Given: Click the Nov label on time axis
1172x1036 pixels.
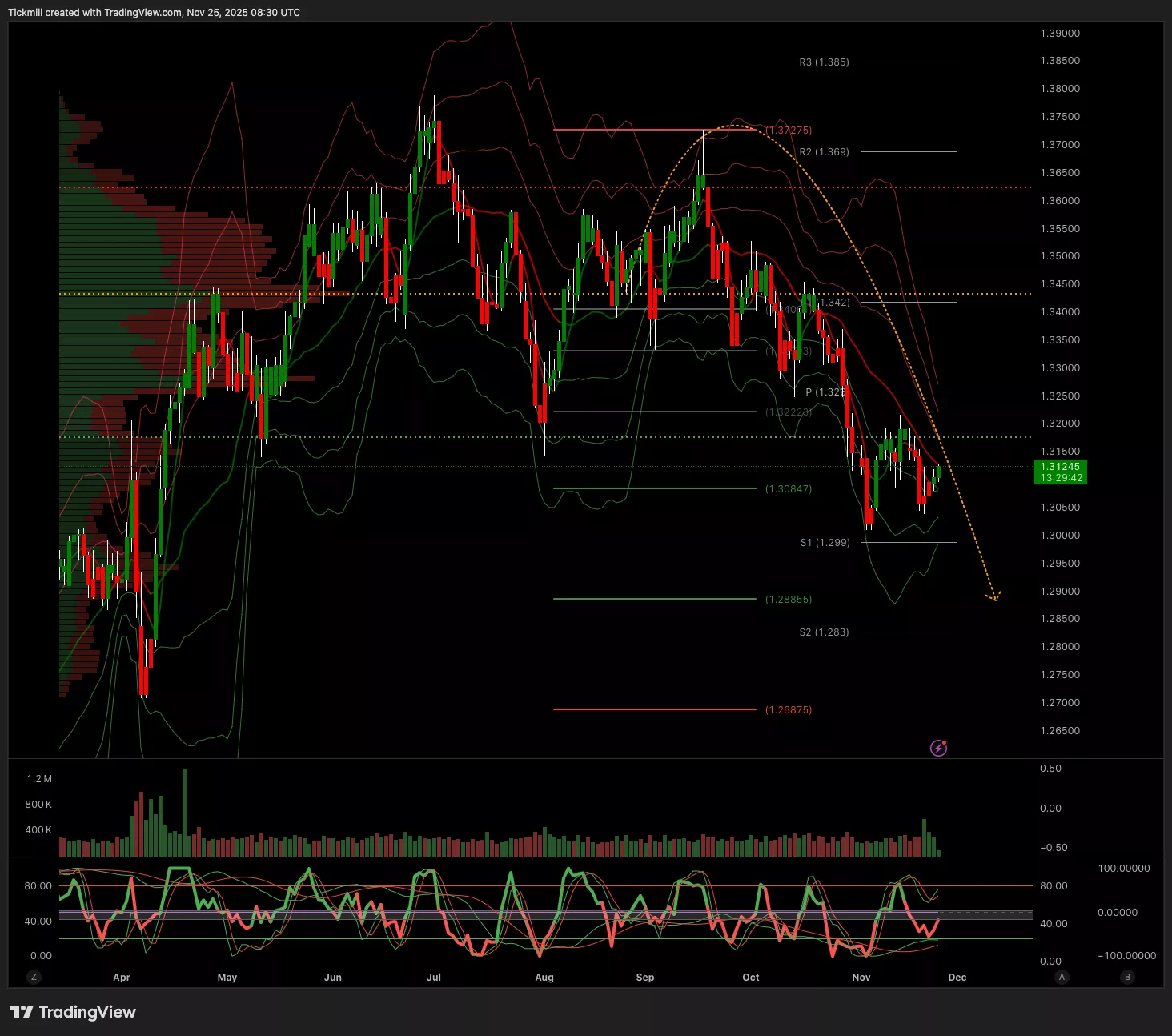Looking at the screenshot, I should click(x=861, y=978).
